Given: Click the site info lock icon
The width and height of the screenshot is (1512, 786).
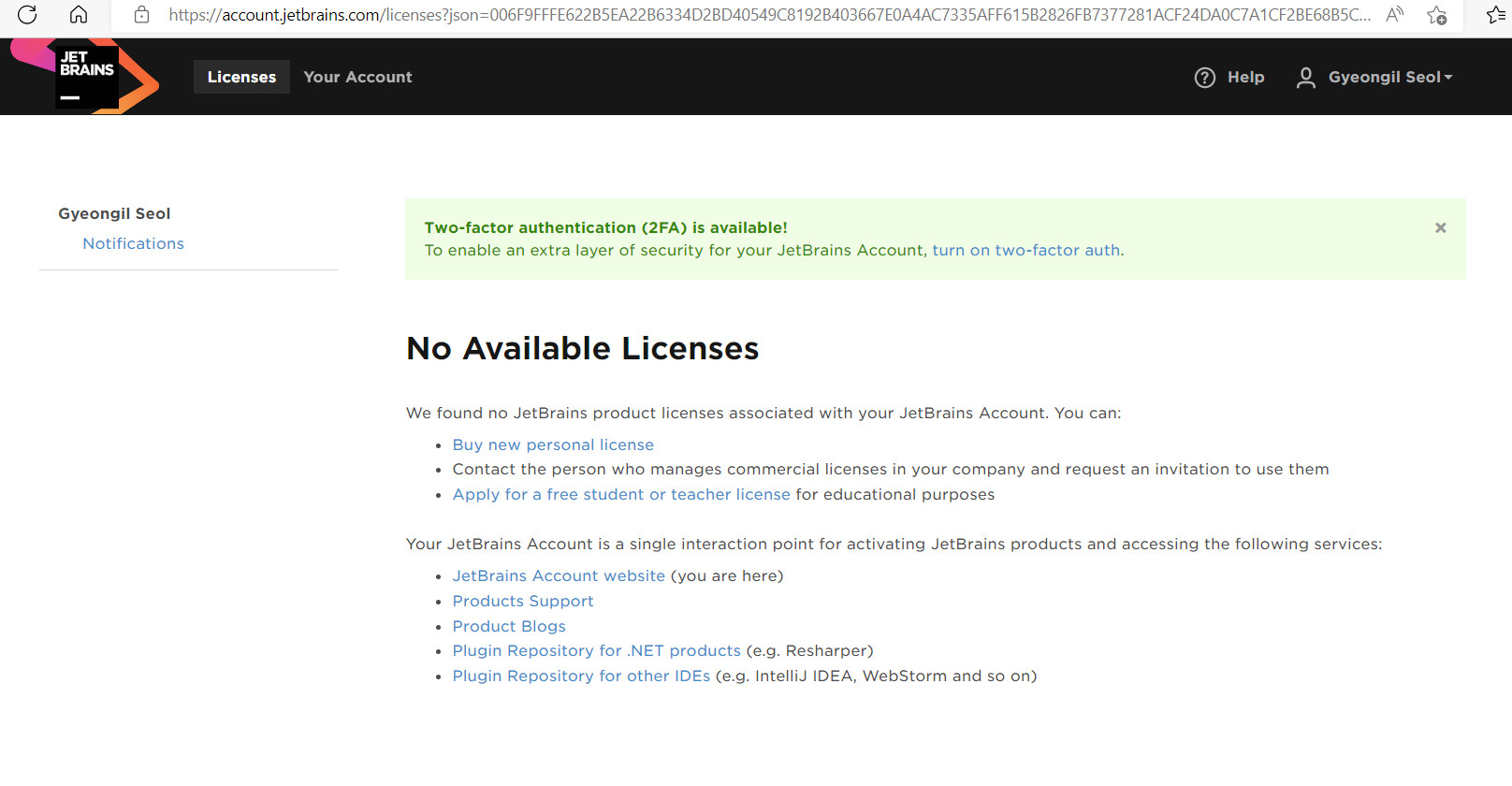Looking at the screenshot, I should pyautogui.click(x=142, y=15).
